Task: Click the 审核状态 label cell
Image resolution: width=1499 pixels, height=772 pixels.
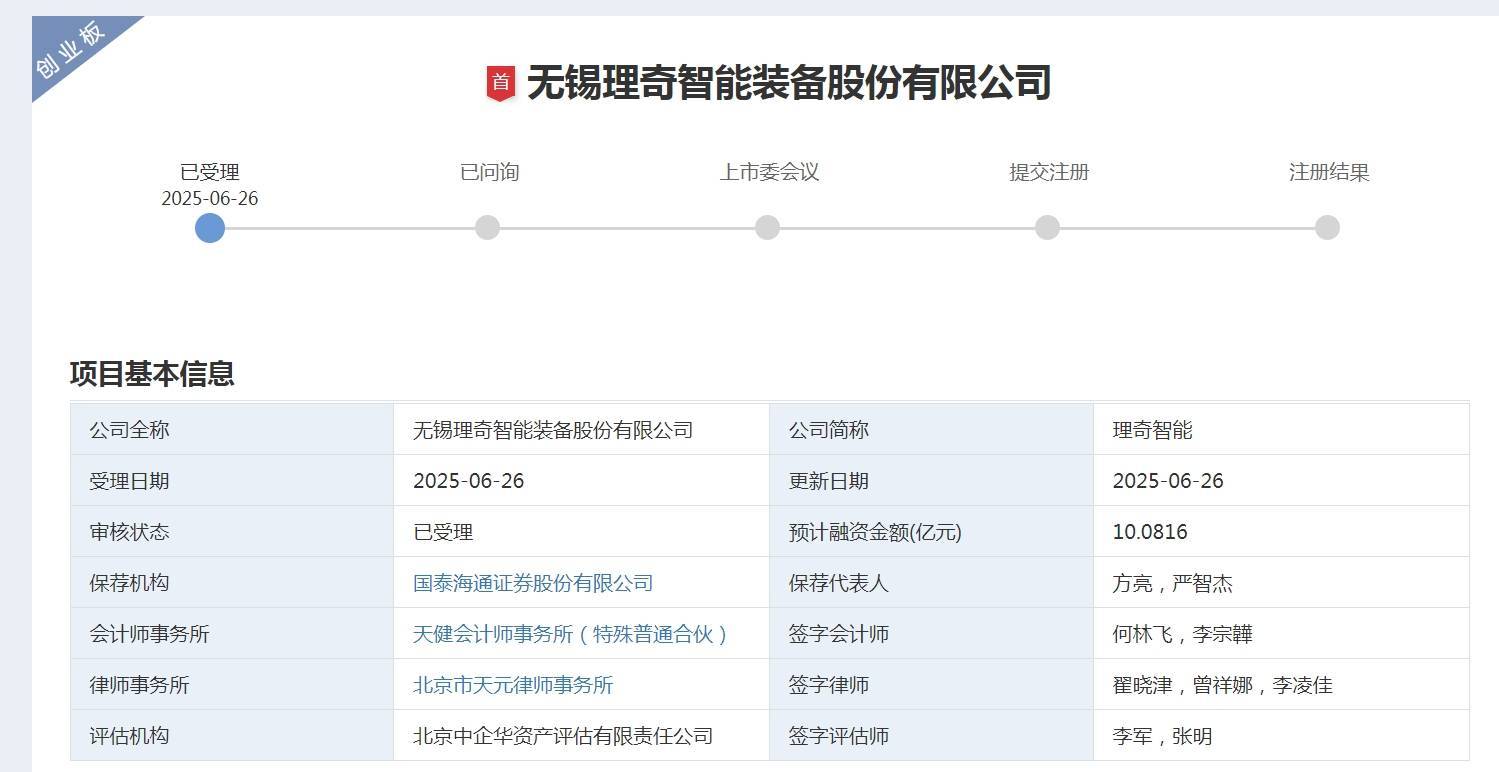Action: 232,532
